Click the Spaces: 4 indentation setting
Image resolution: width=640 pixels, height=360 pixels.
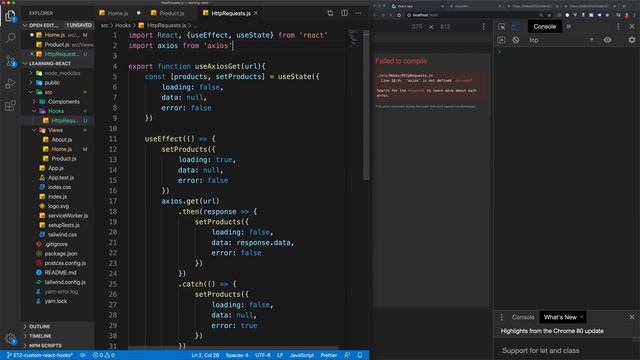(x=237, y=355)
